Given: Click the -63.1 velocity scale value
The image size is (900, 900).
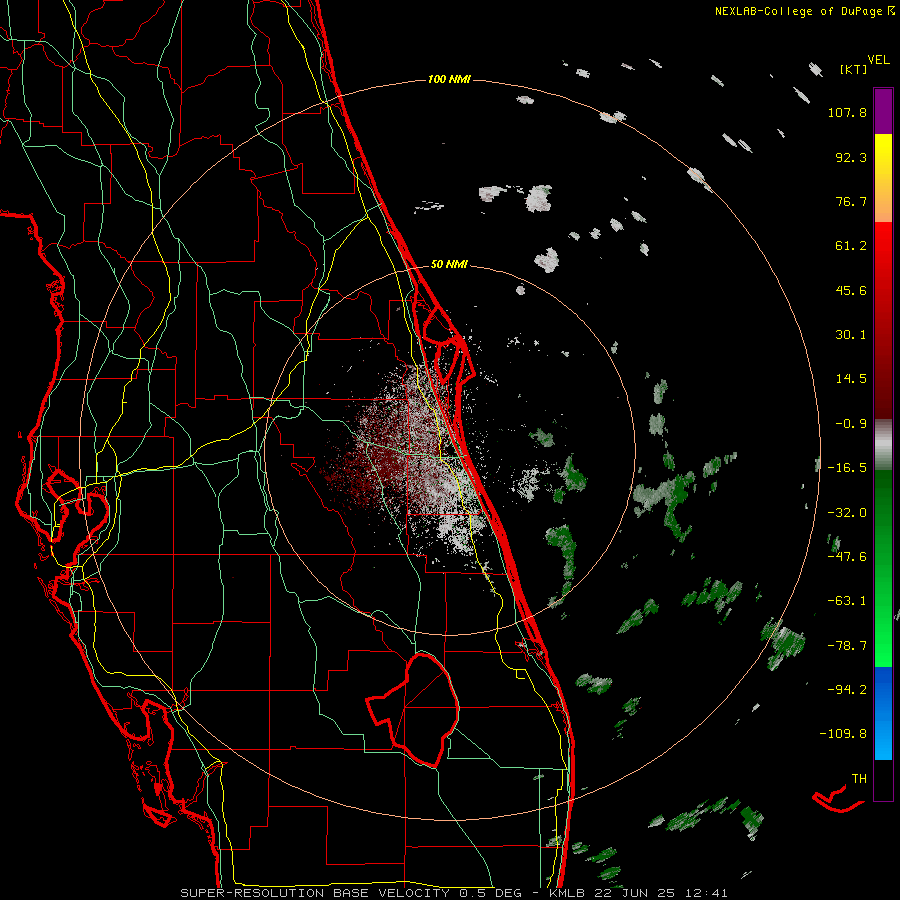Looking at the screenshot, I should pyautogui.click(x=847, y=601).
